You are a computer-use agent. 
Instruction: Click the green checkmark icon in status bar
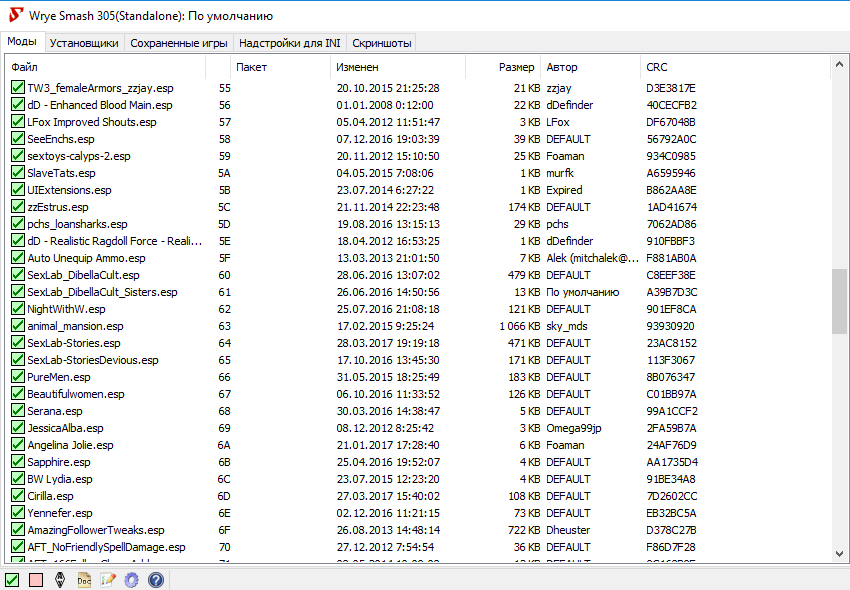12,579
